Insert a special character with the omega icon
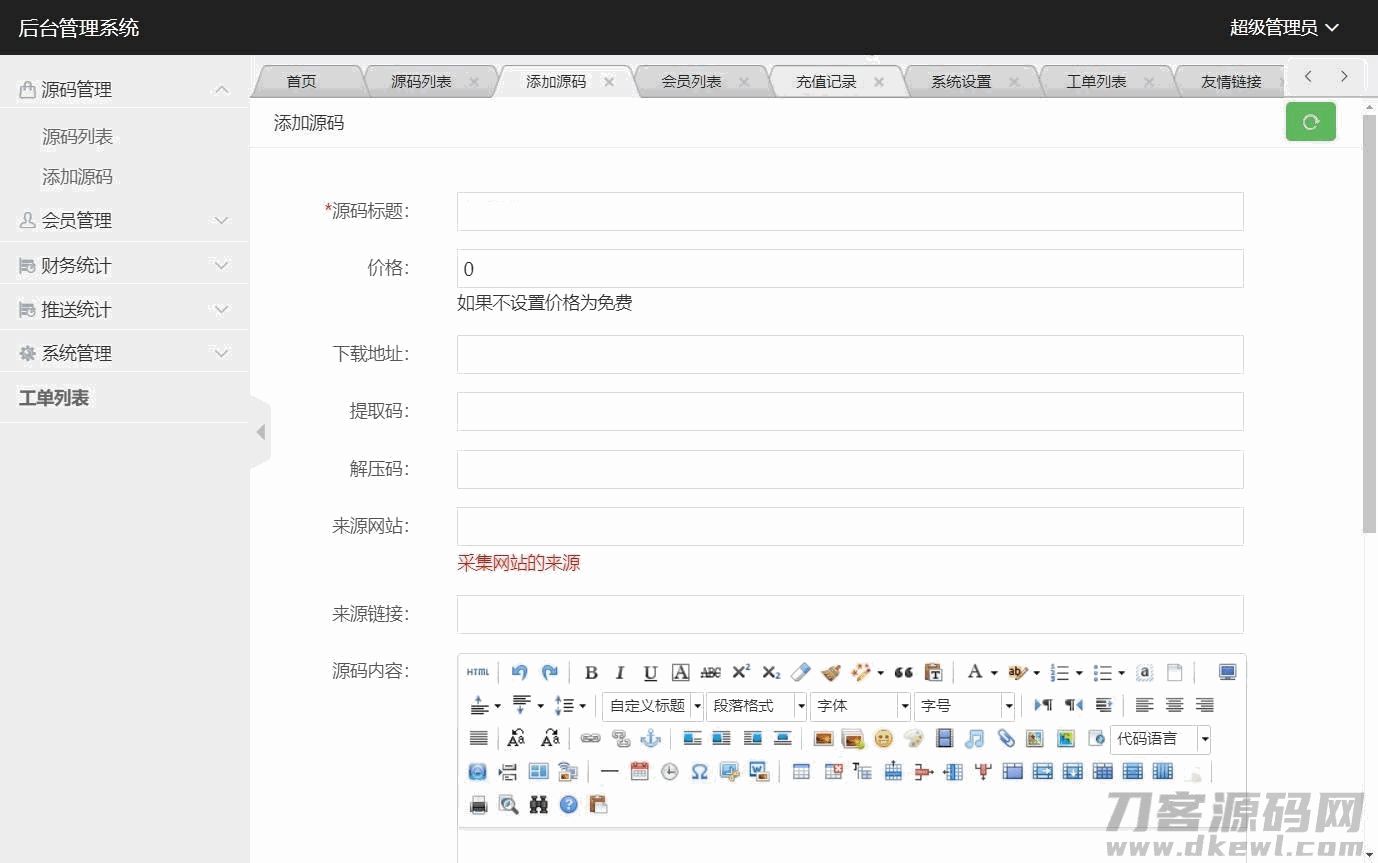 700,772
